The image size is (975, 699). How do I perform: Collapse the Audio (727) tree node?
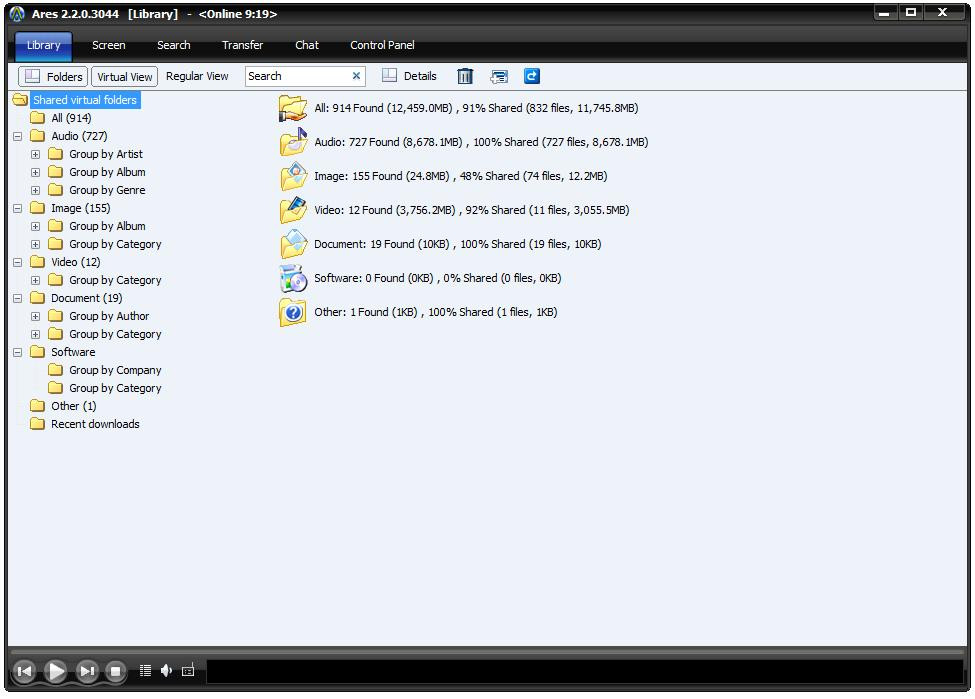17,136
